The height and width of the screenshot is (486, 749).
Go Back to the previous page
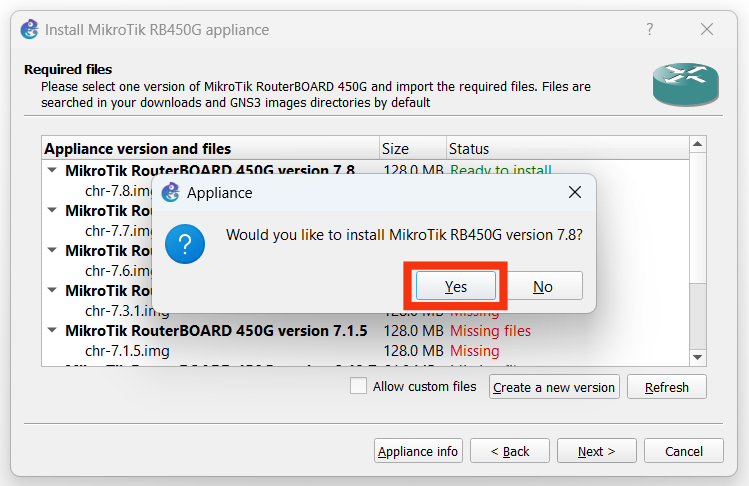tap(509, 451)
